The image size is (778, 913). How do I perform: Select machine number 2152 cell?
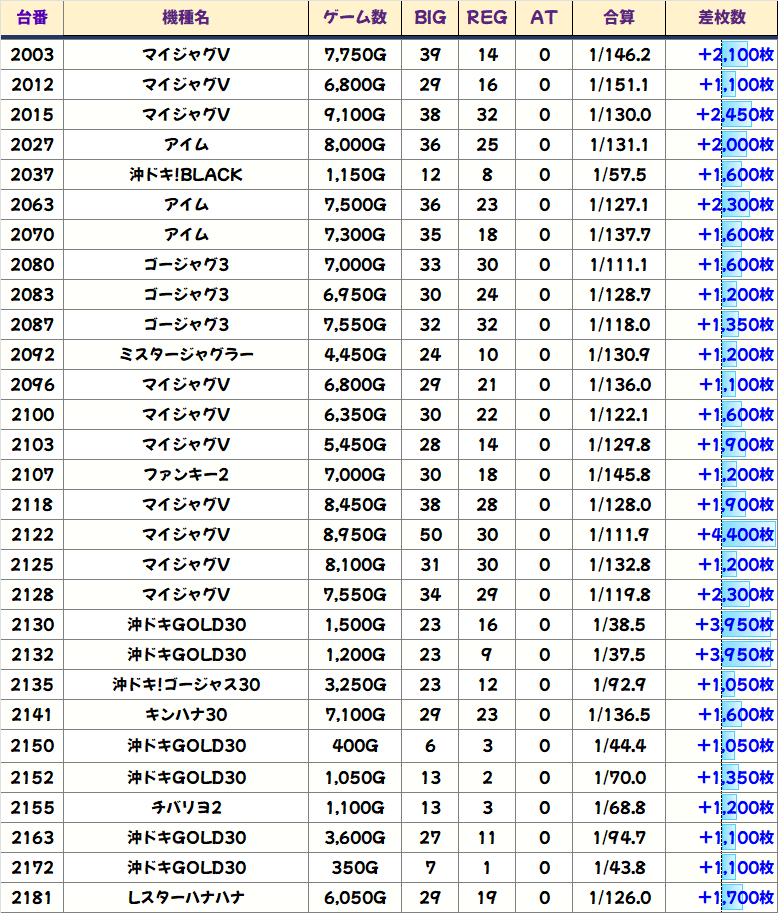pos(32,778)
